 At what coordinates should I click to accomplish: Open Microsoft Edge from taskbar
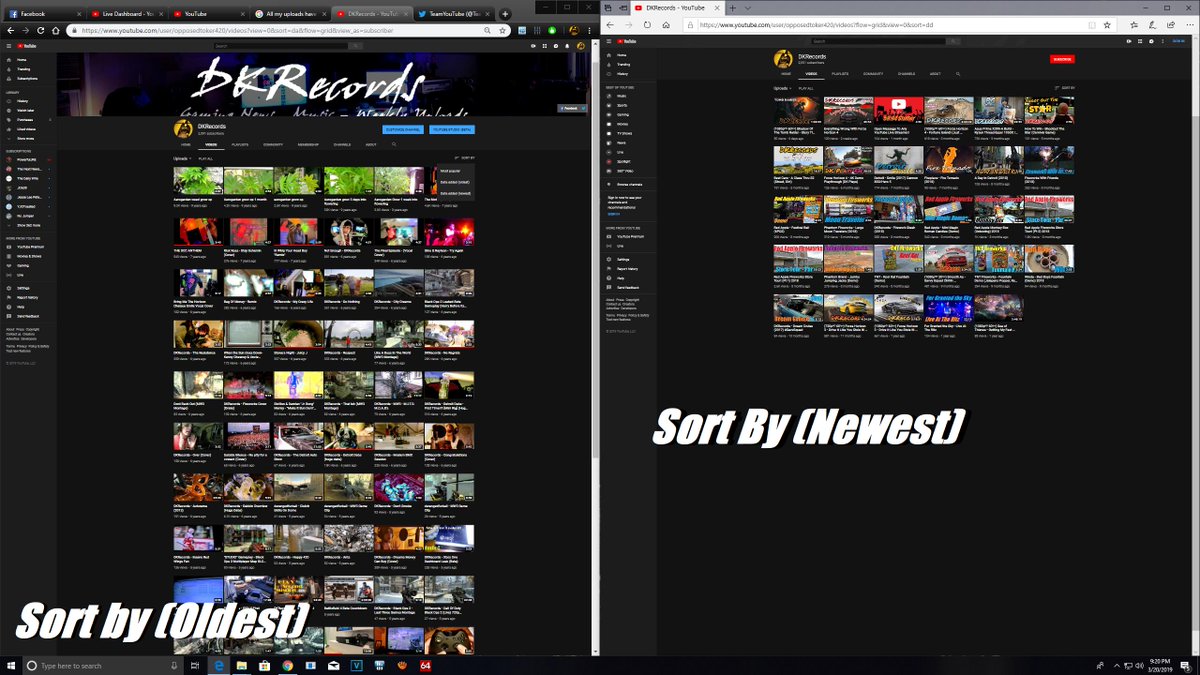tap(218, 665)
